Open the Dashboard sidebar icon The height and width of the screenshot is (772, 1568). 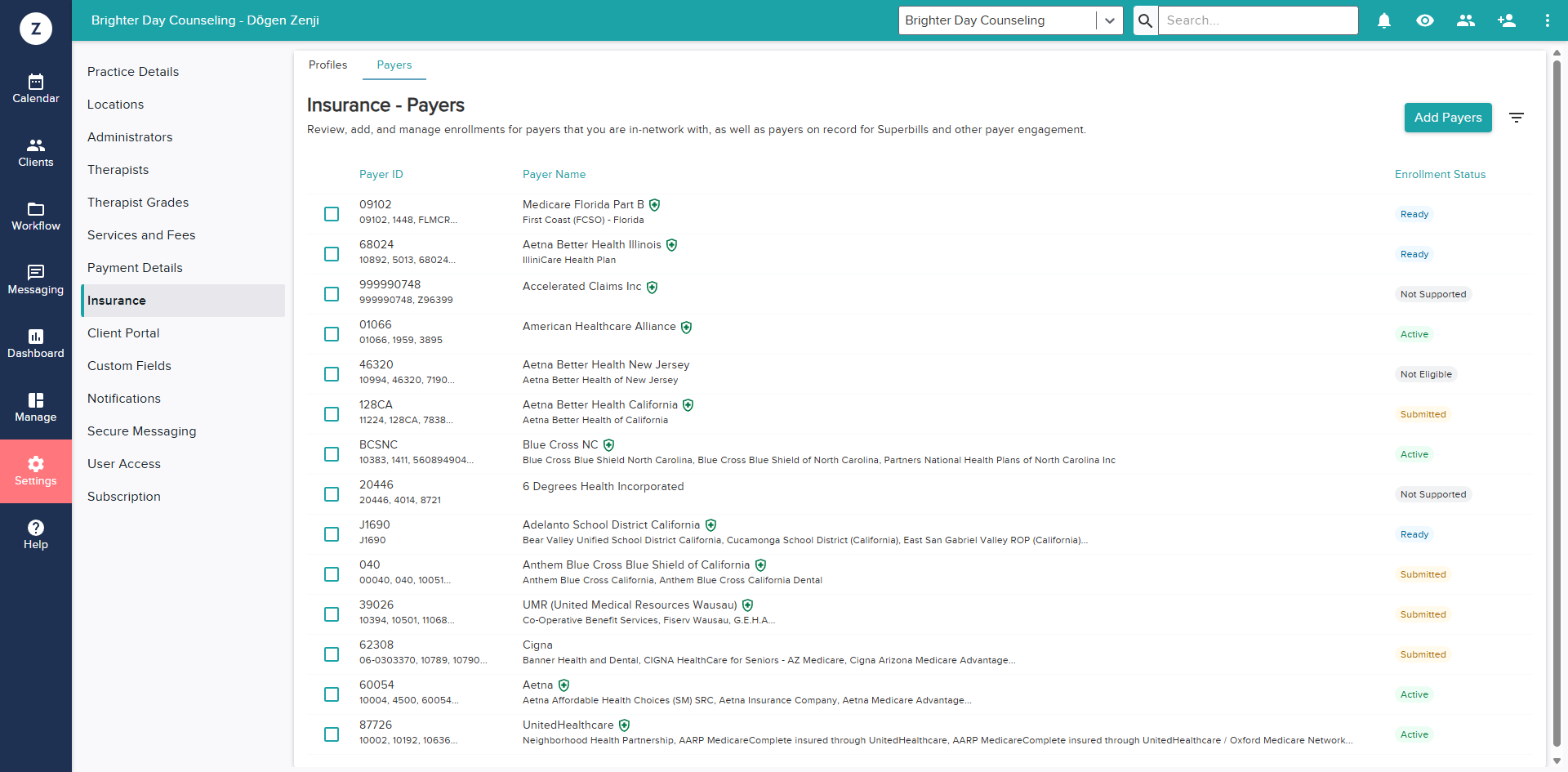click(36, 343)
